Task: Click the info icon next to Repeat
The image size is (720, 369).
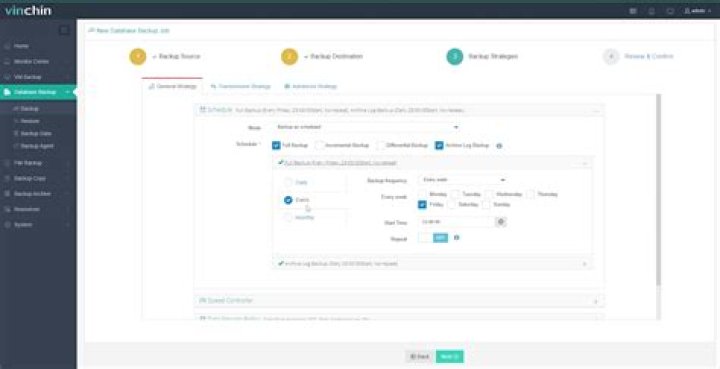Action: point(456,238)
